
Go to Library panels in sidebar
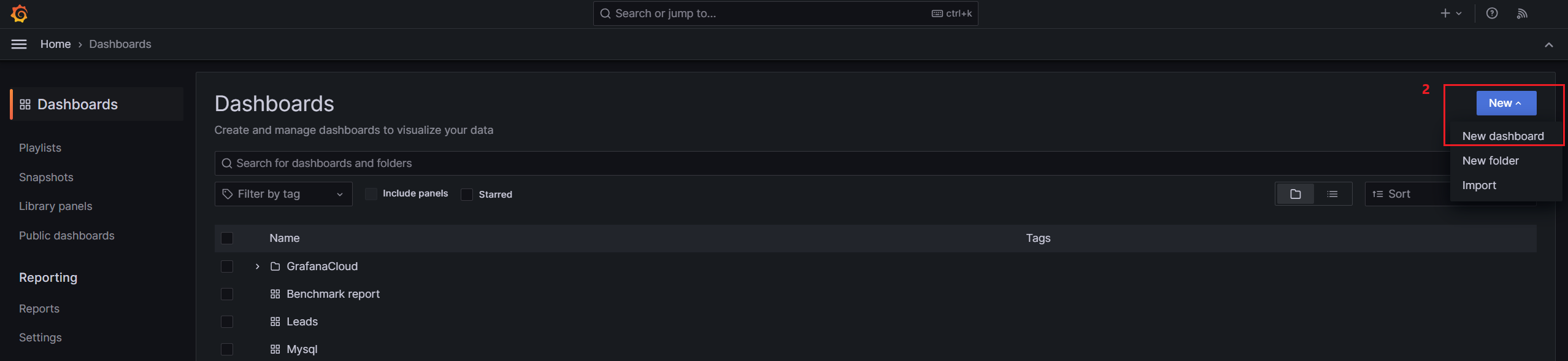click(55, 206)
